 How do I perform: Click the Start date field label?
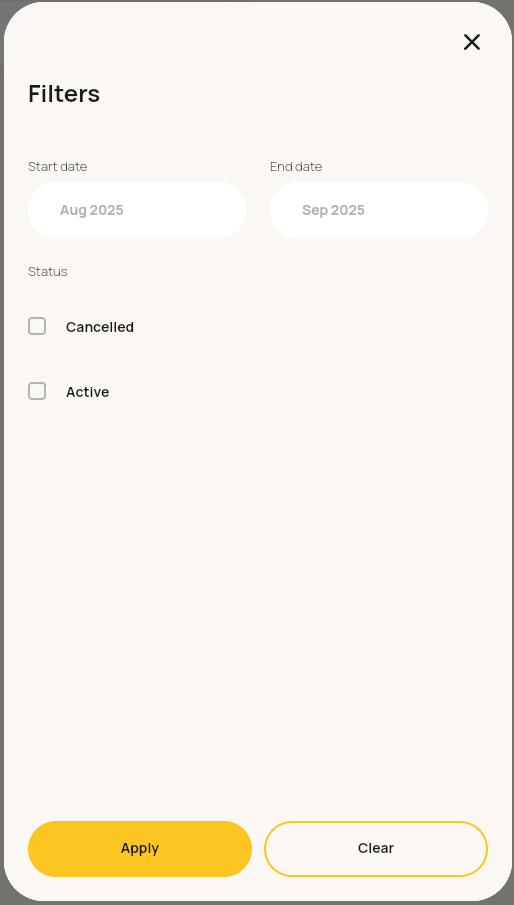pos(58,166)
